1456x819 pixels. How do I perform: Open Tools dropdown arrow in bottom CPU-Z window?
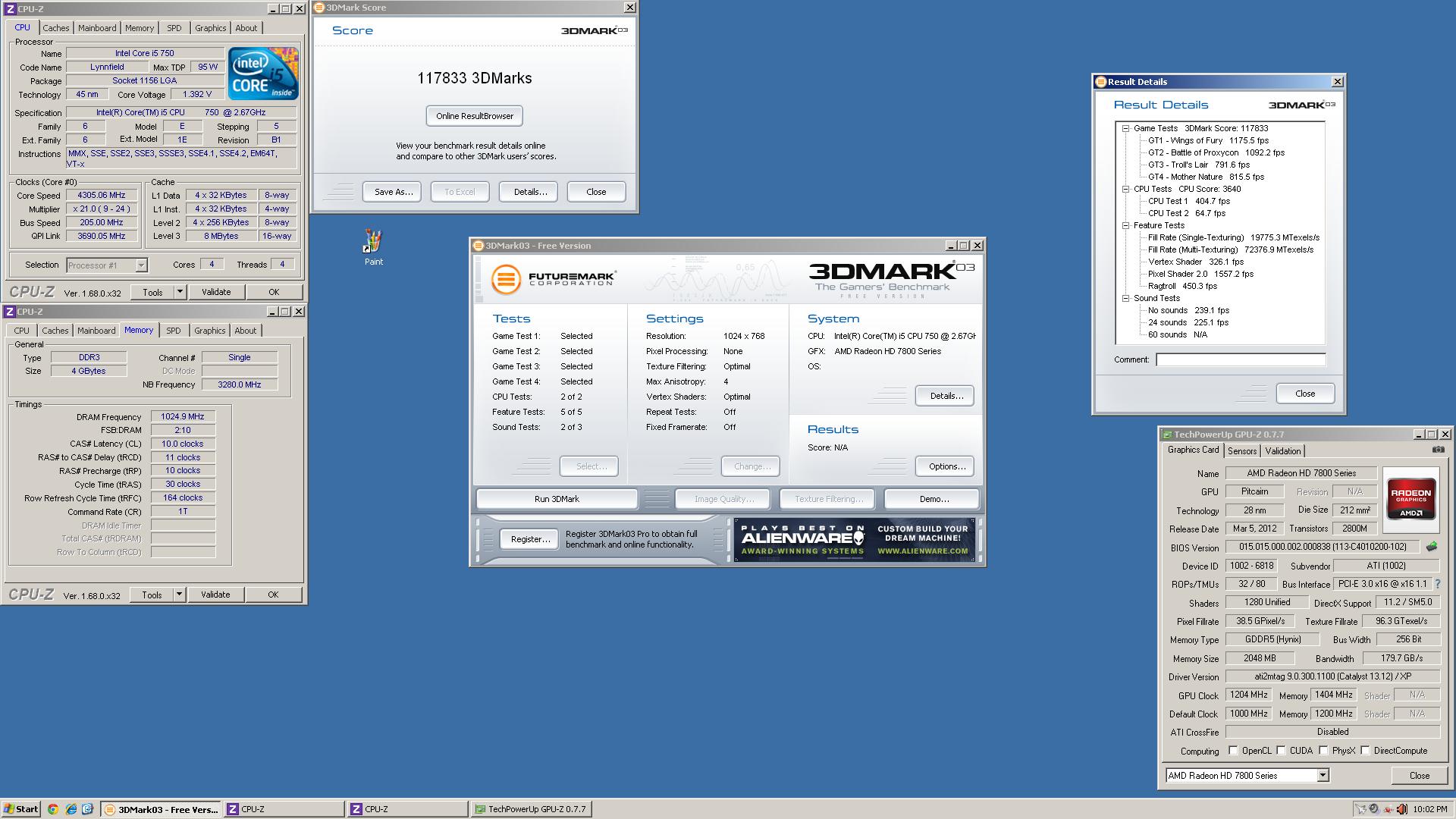pos(179,595)
